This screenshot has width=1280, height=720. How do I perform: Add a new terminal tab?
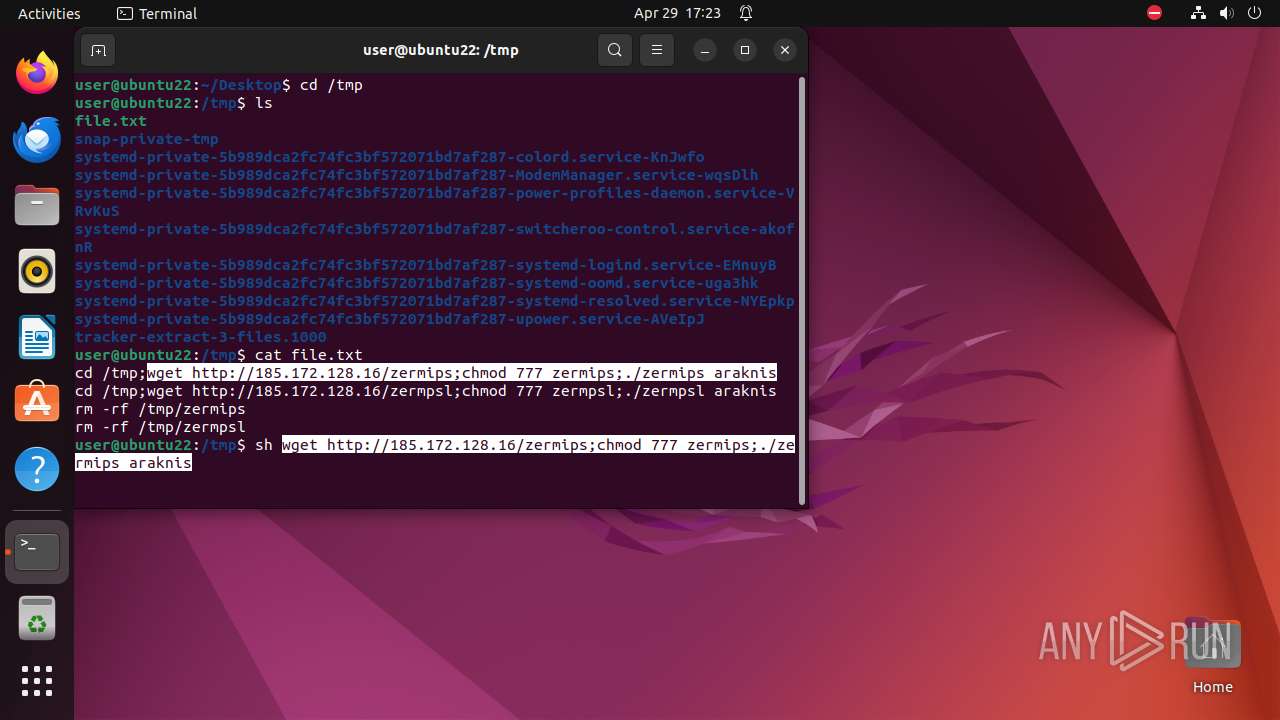(x=97, y=50)
